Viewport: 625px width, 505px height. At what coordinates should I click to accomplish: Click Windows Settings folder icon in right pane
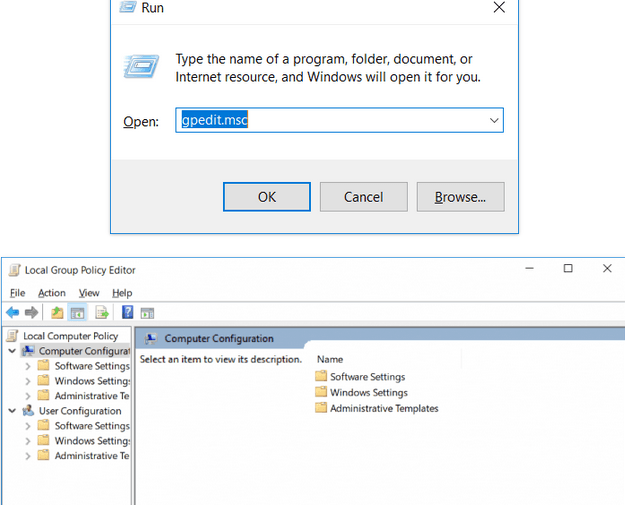point(321,392)
